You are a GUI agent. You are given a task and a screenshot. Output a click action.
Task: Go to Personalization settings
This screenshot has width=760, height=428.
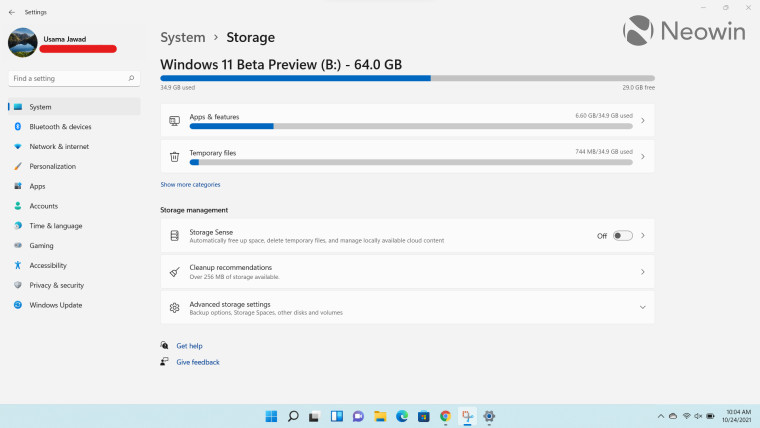74,166
